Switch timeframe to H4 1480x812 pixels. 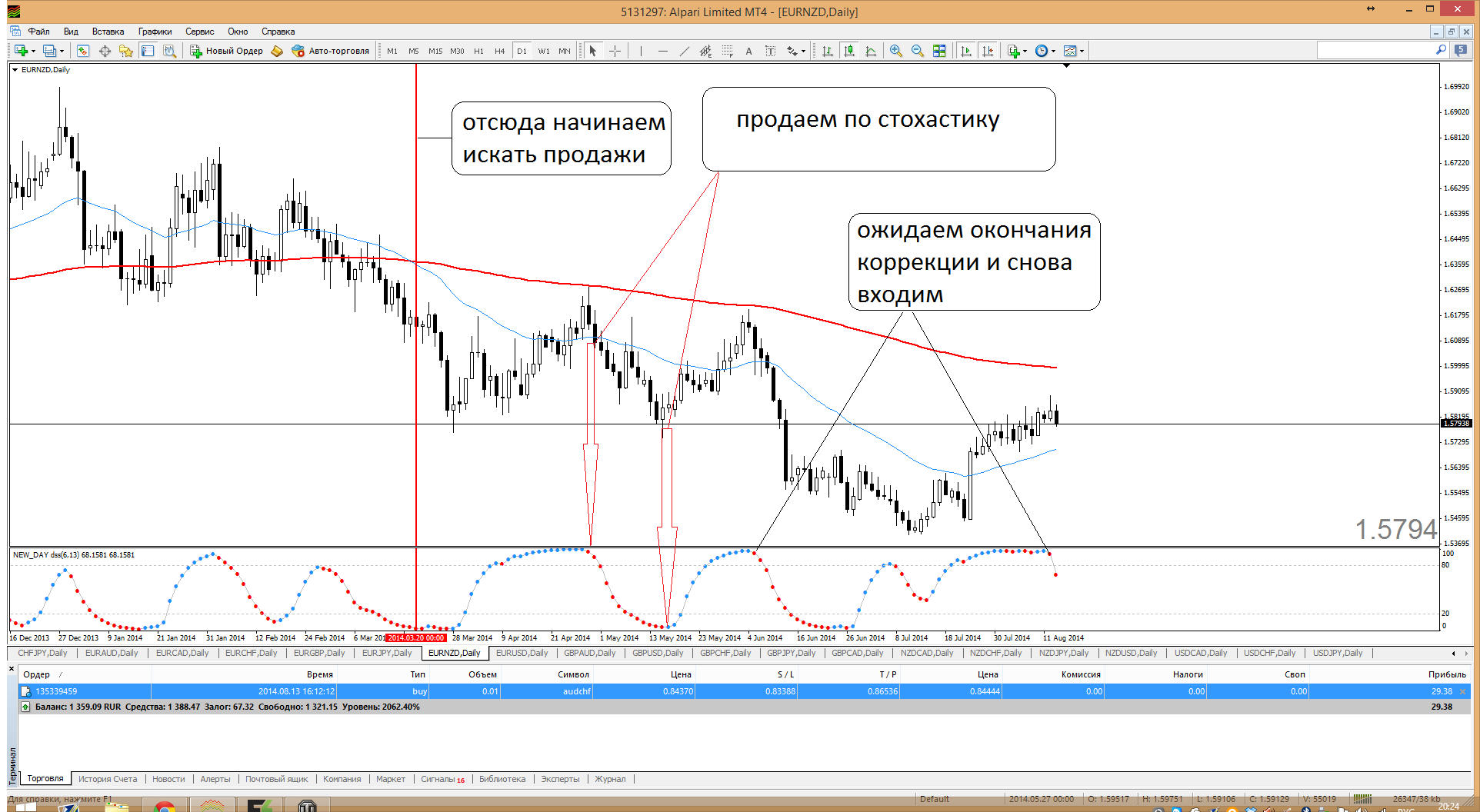click(500, 51)
